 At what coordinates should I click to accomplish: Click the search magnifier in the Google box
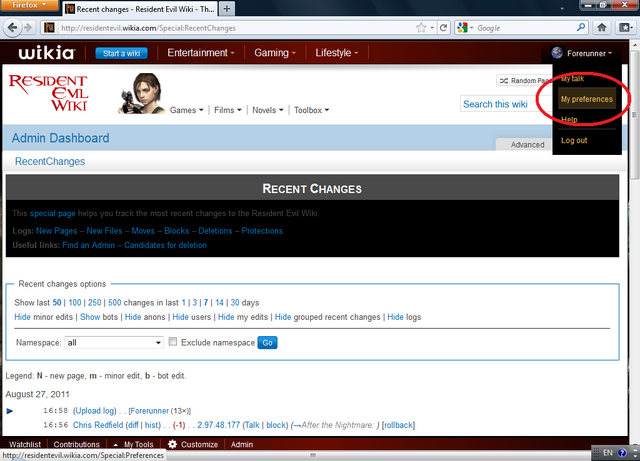580,28
